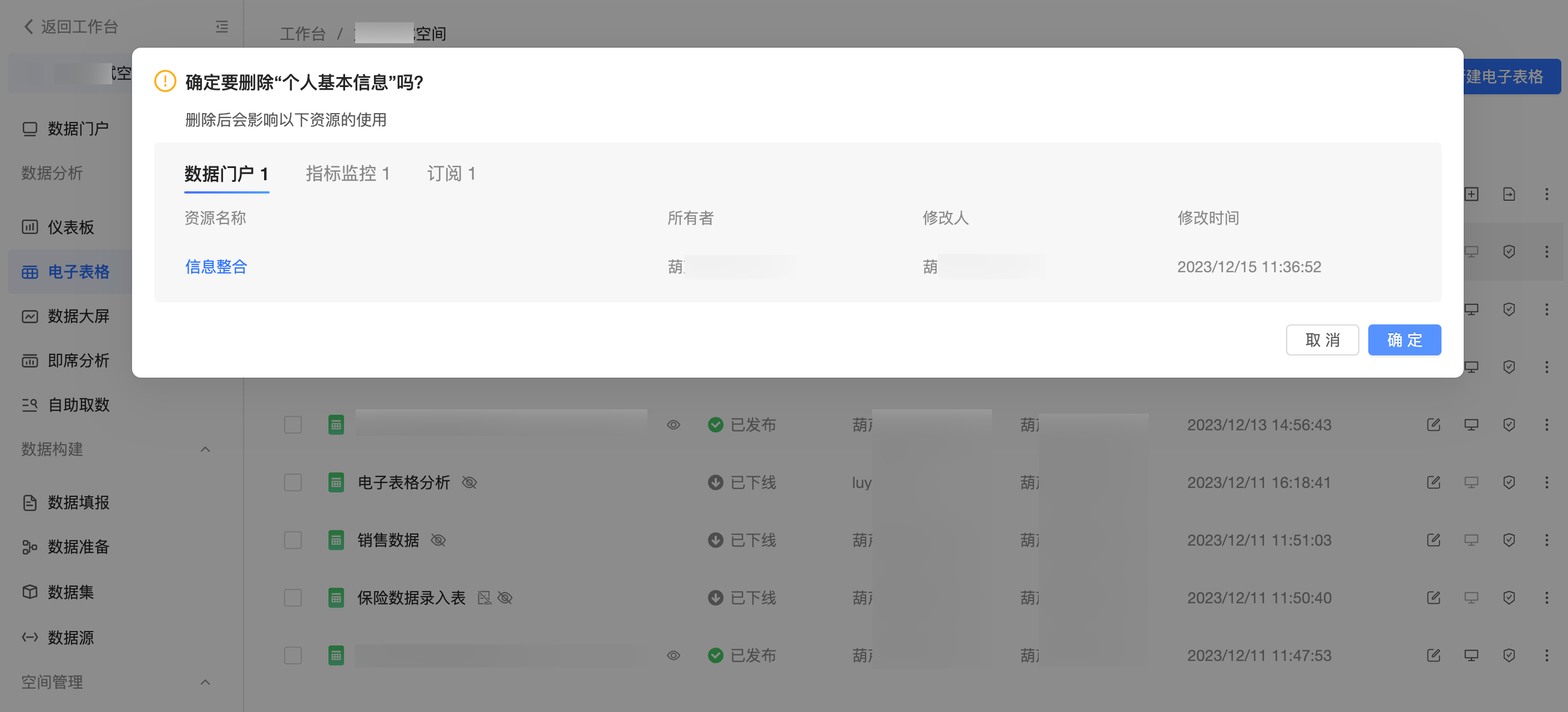Collapse the 数据构建 sidebar section
The image size is (1568, 712).
pos(205,449)
